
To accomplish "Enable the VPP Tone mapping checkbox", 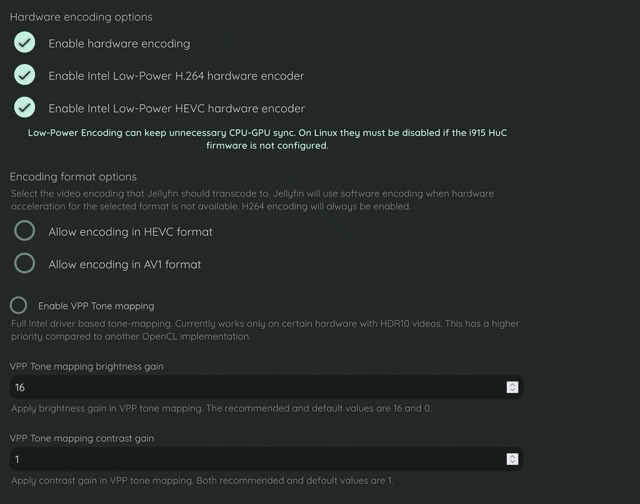I will pyautogui.click(x=18, y=305).
